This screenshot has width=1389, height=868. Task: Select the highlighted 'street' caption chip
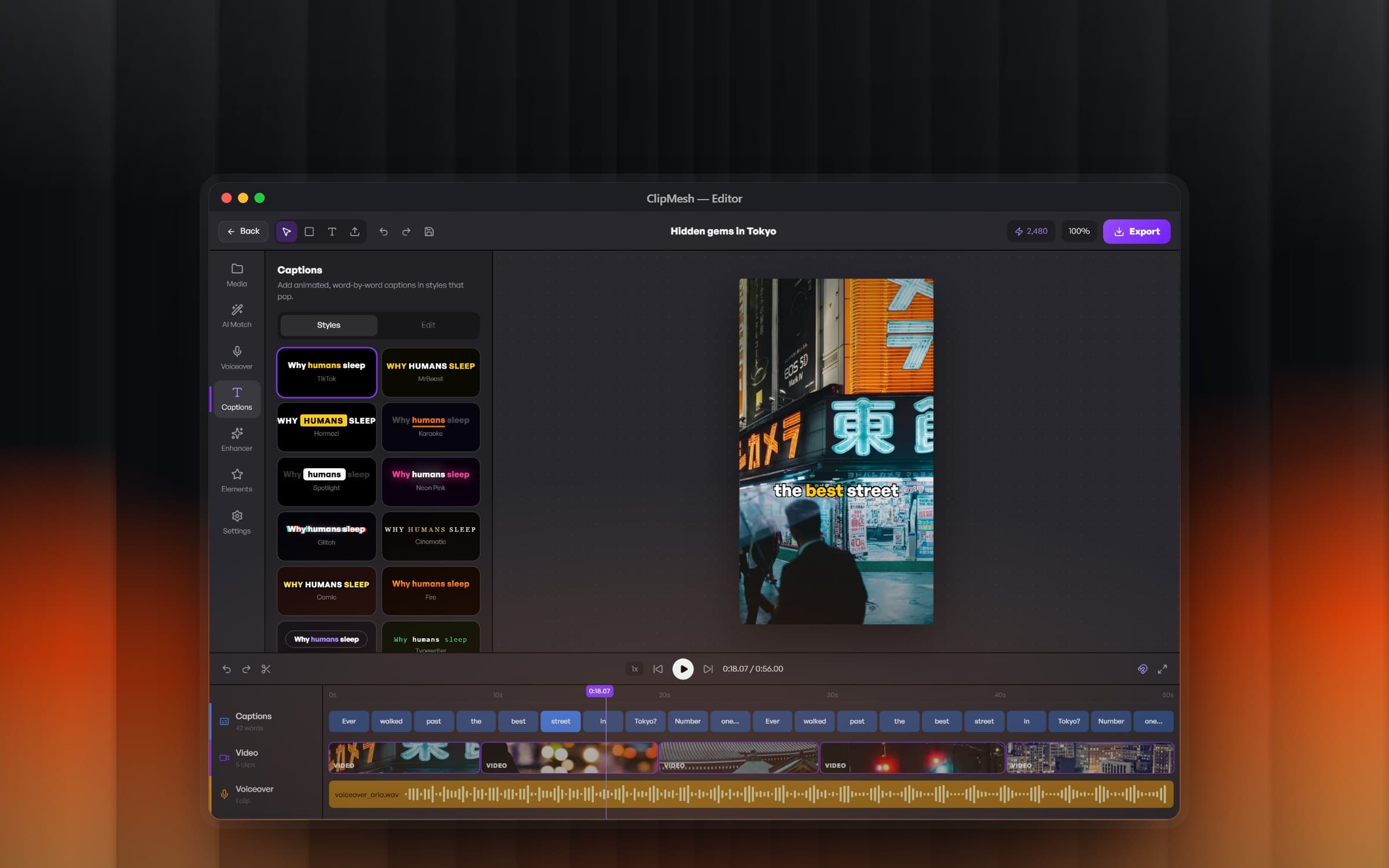pos(560,722)
